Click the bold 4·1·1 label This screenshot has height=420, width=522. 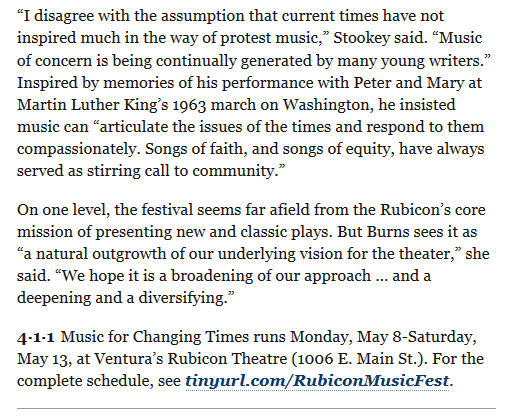point(36,337)
